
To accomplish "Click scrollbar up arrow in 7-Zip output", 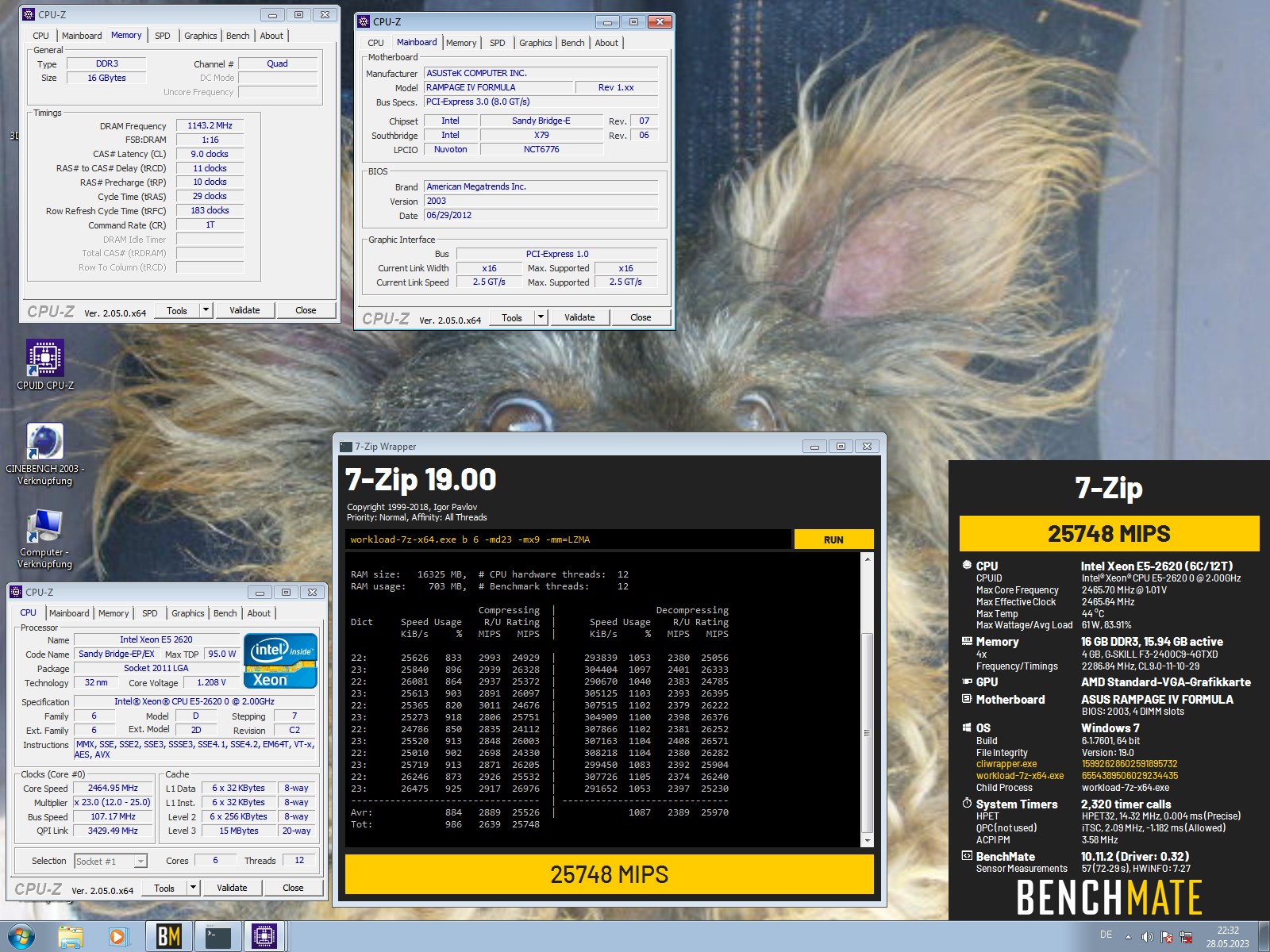I will point(868,559).
